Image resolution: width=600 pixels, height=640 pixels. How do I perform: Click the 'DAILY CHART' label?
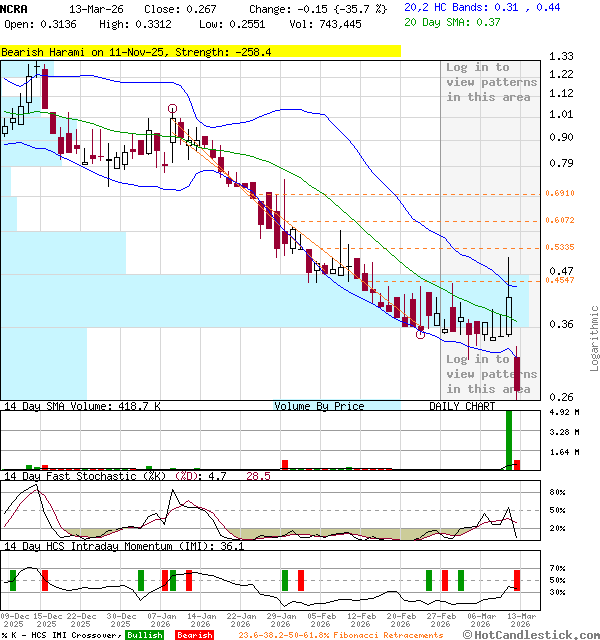(x=462, y=406)
